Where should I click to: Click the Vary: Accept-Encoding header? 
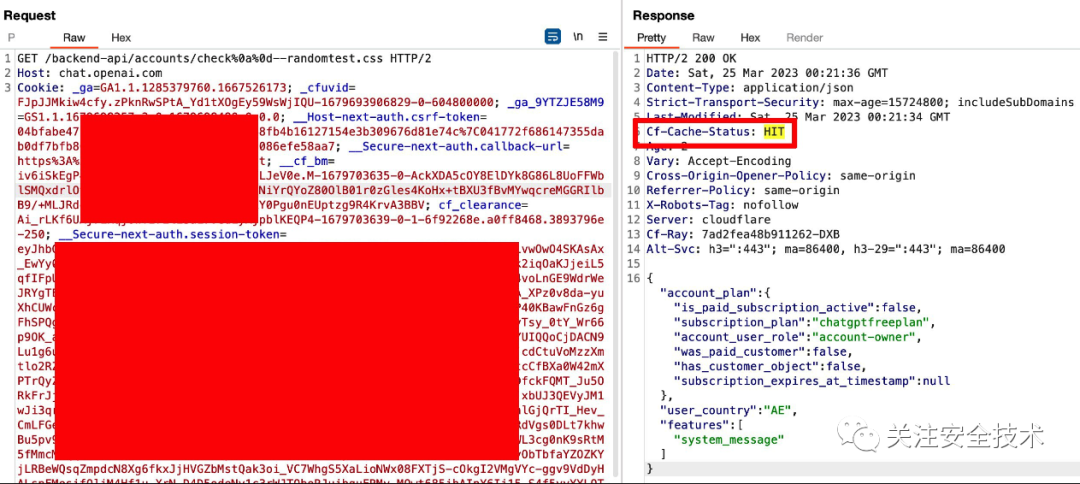click(x=718, y=161)
